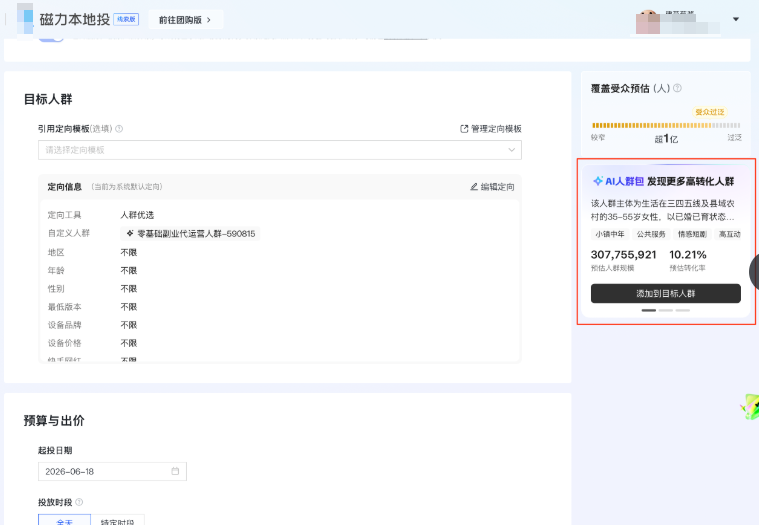Switch to third AI crowd carousel dot
Screen dimensions: 759x525
click(x=683, y=310)
